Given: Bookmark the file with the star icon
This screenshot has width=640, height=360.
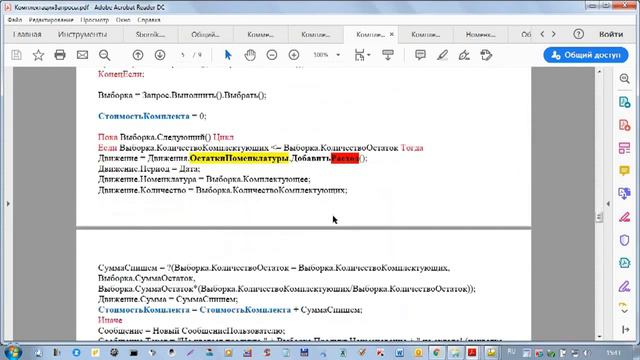Looking at the screenshot, I should coord(38,55).
